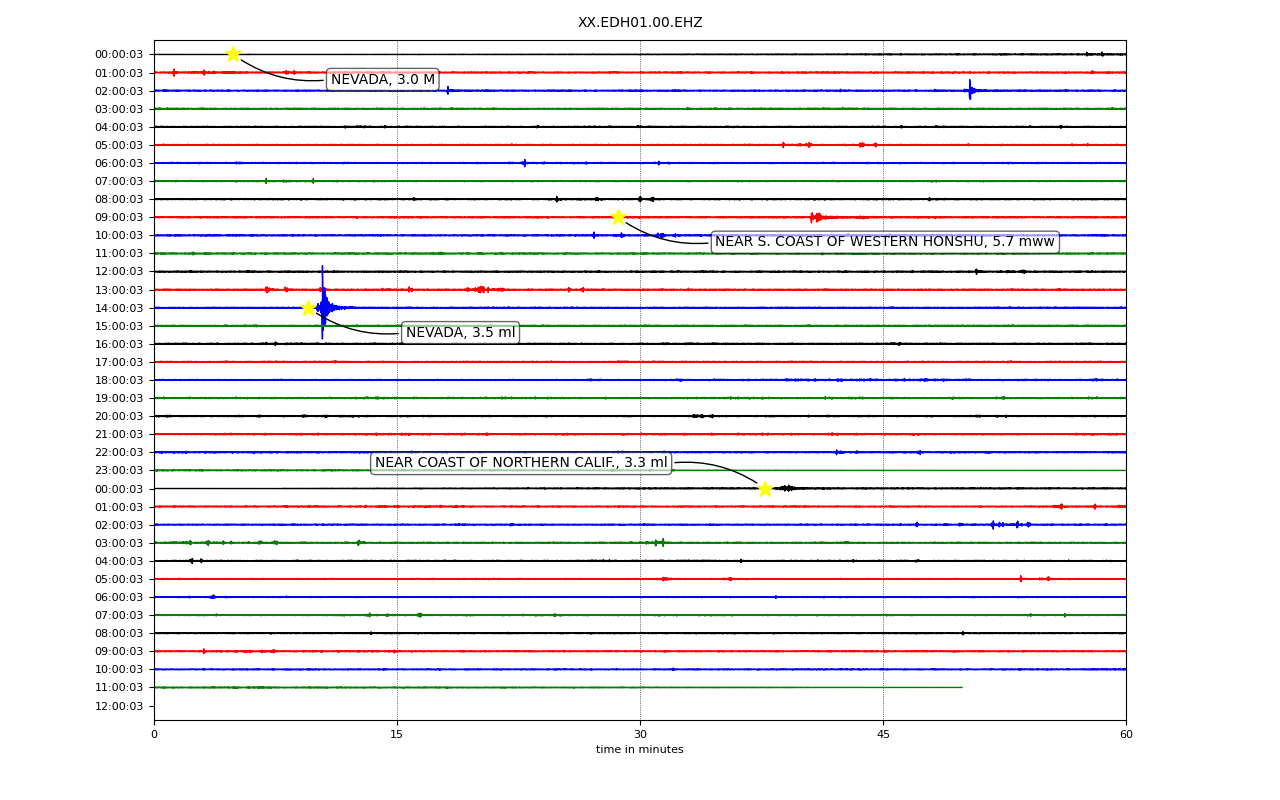Click the 15 minute tick label on x-axis
The image size is (1280, 800).
[397, 735]
